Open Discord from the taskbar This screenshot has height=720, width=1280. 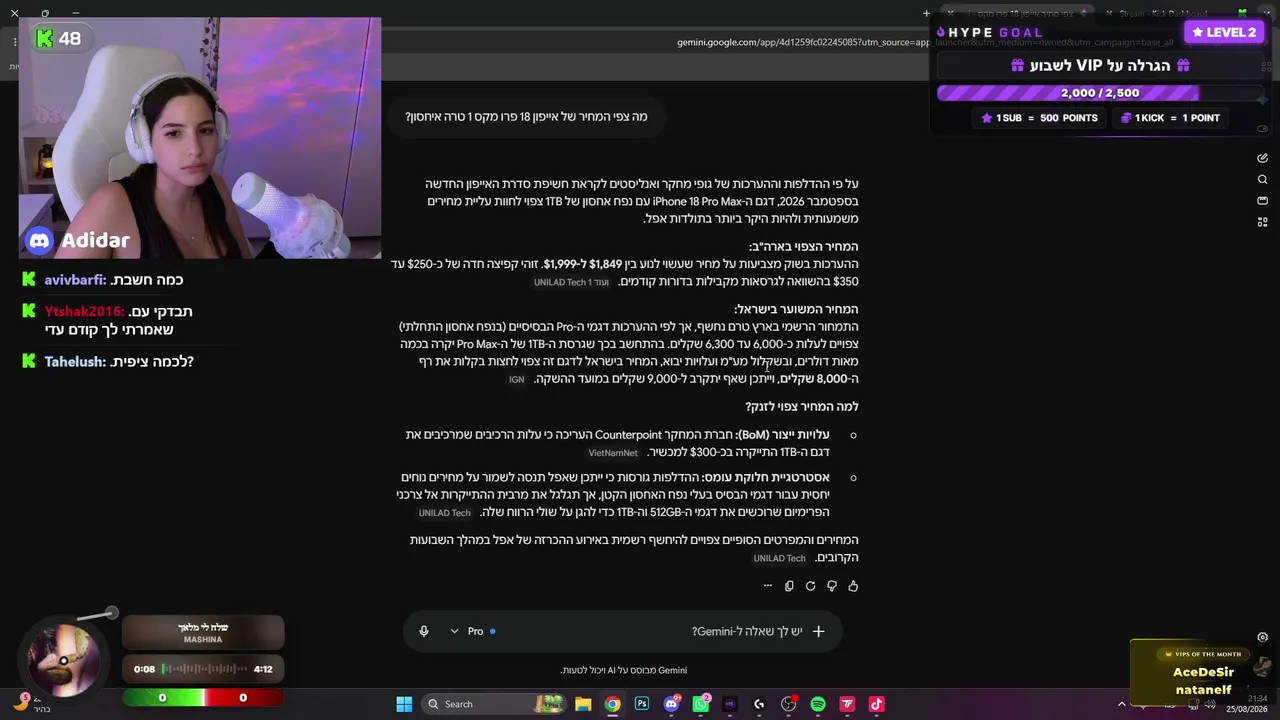tap(671, 704)
